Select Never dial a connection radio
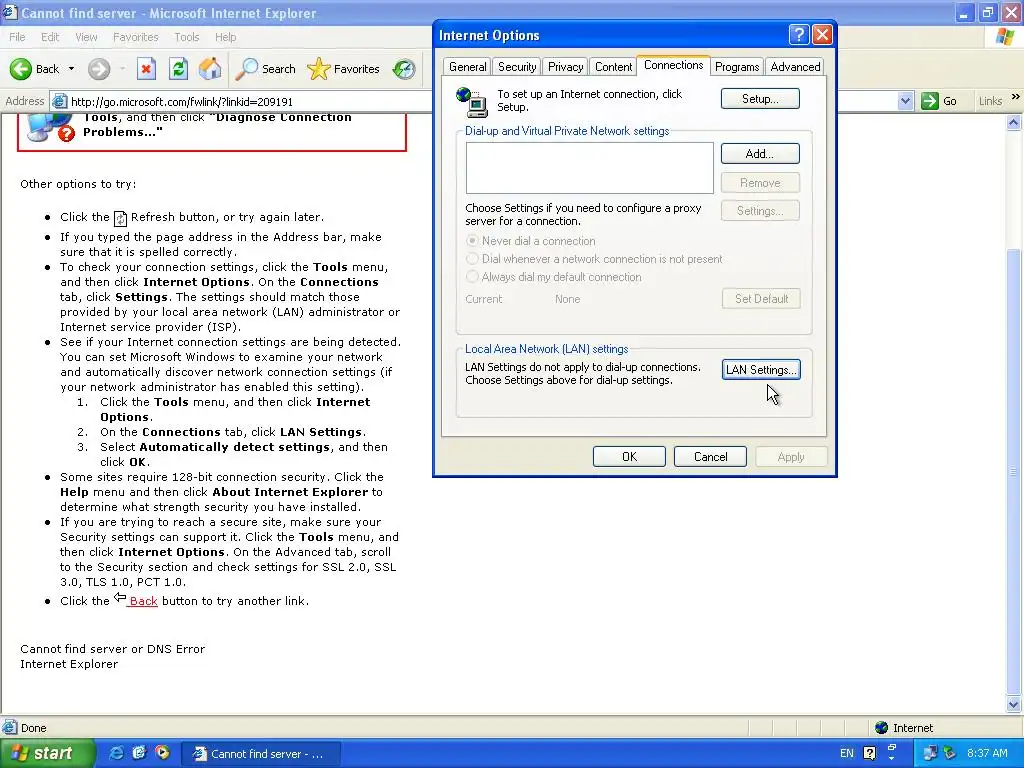Viewport: 1024px width, 768px height. coord(472,241)
